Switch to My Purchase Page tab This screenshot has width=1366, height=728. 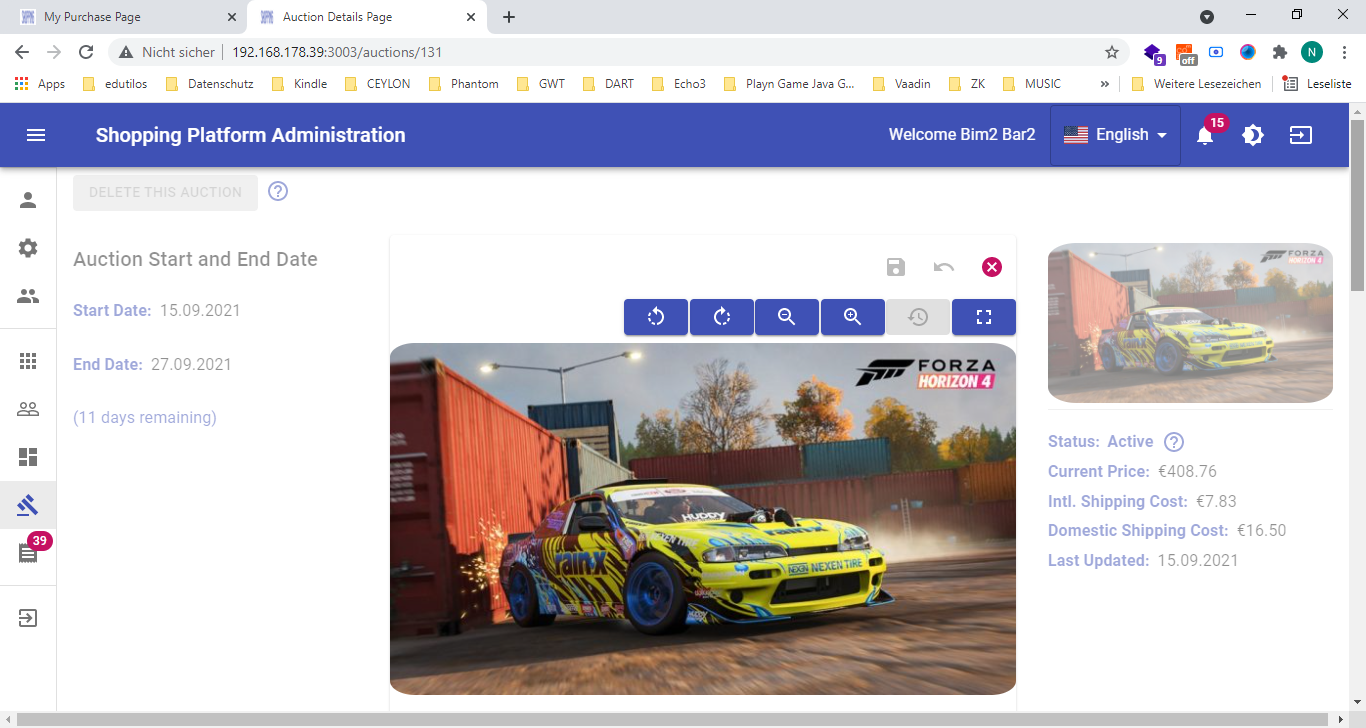pyautogui.click(x=124, y=17)
